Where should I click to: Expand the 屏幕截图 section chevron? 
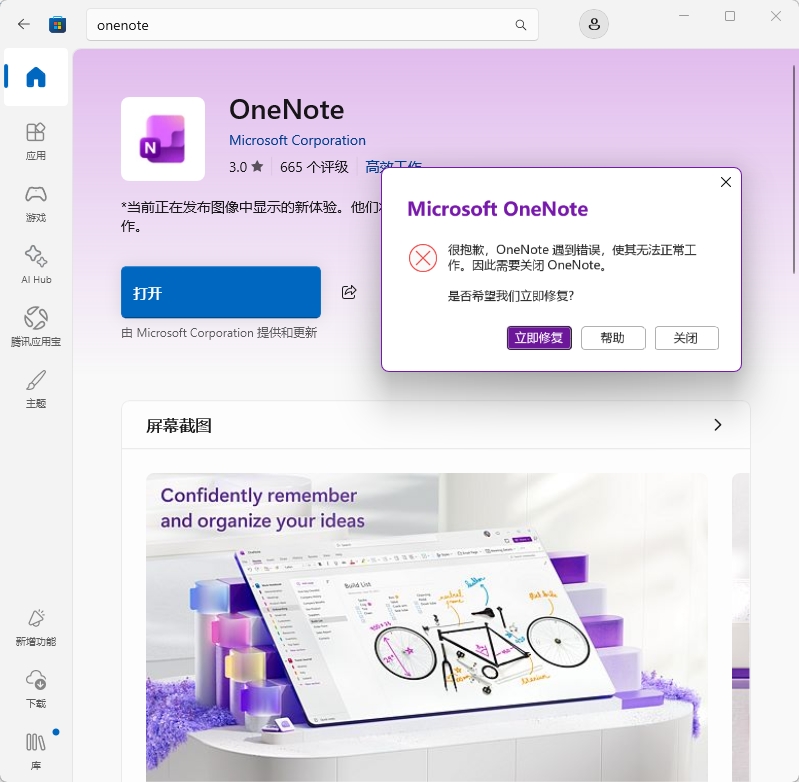pyautogui.click(x=717, y=425)
